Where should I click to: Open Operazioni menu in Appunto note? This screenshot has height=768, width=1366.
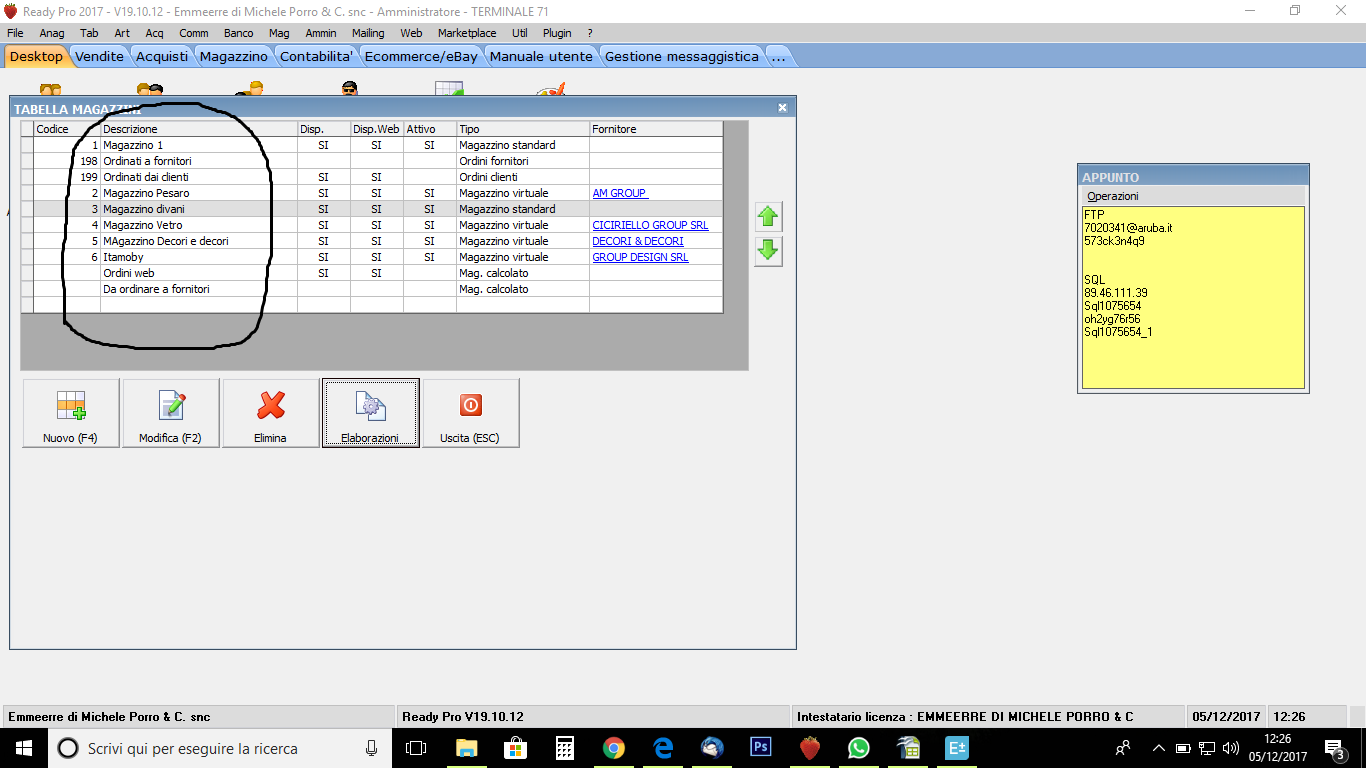[1113, 196]
